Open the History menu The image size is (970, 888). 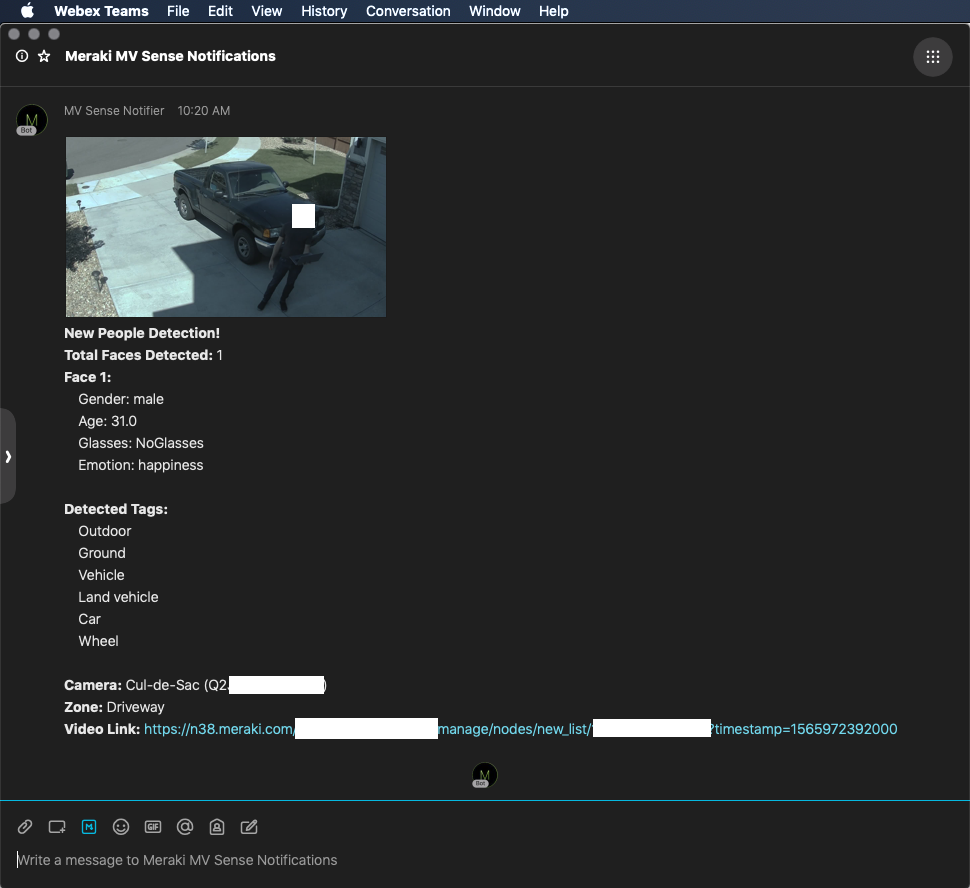[x=324, y=11]
